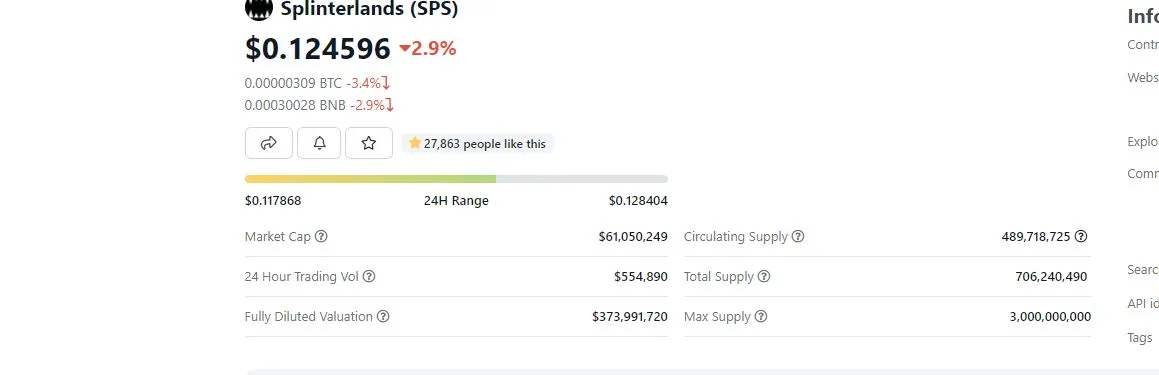Click the 27,863 people like this badge
Screen dimensions: 1159x375
click(477, 143)
